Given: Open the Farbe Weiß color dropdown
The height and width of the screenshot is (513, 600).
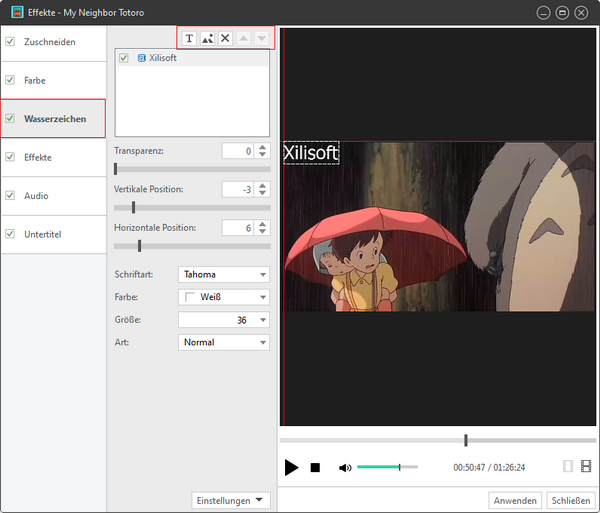Looking at the screenshot, I should [224, 297].
